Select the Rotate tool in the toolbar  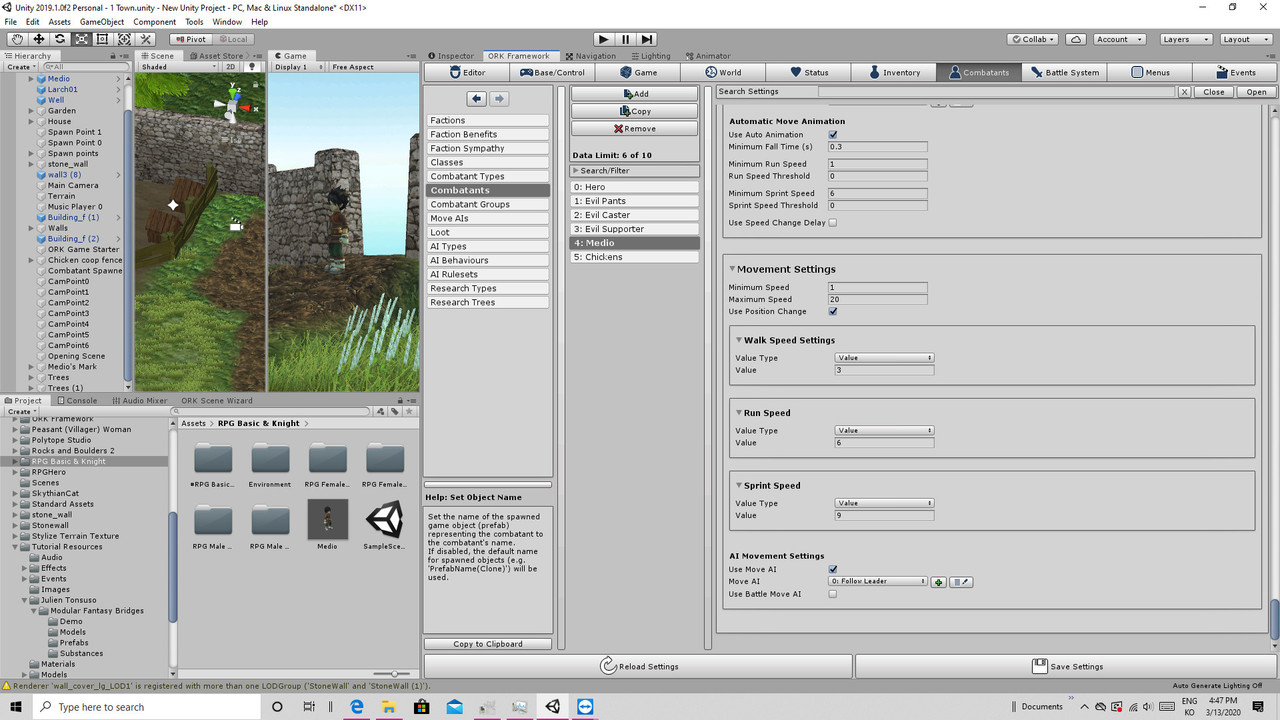(60, 39)
